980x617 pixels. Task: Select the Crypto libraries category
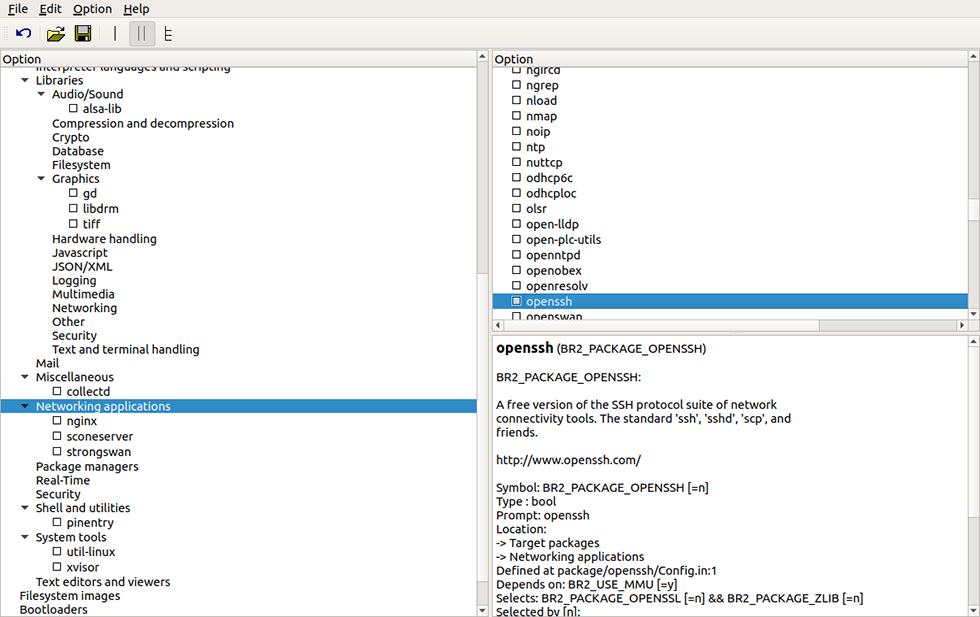coord(71,138)
